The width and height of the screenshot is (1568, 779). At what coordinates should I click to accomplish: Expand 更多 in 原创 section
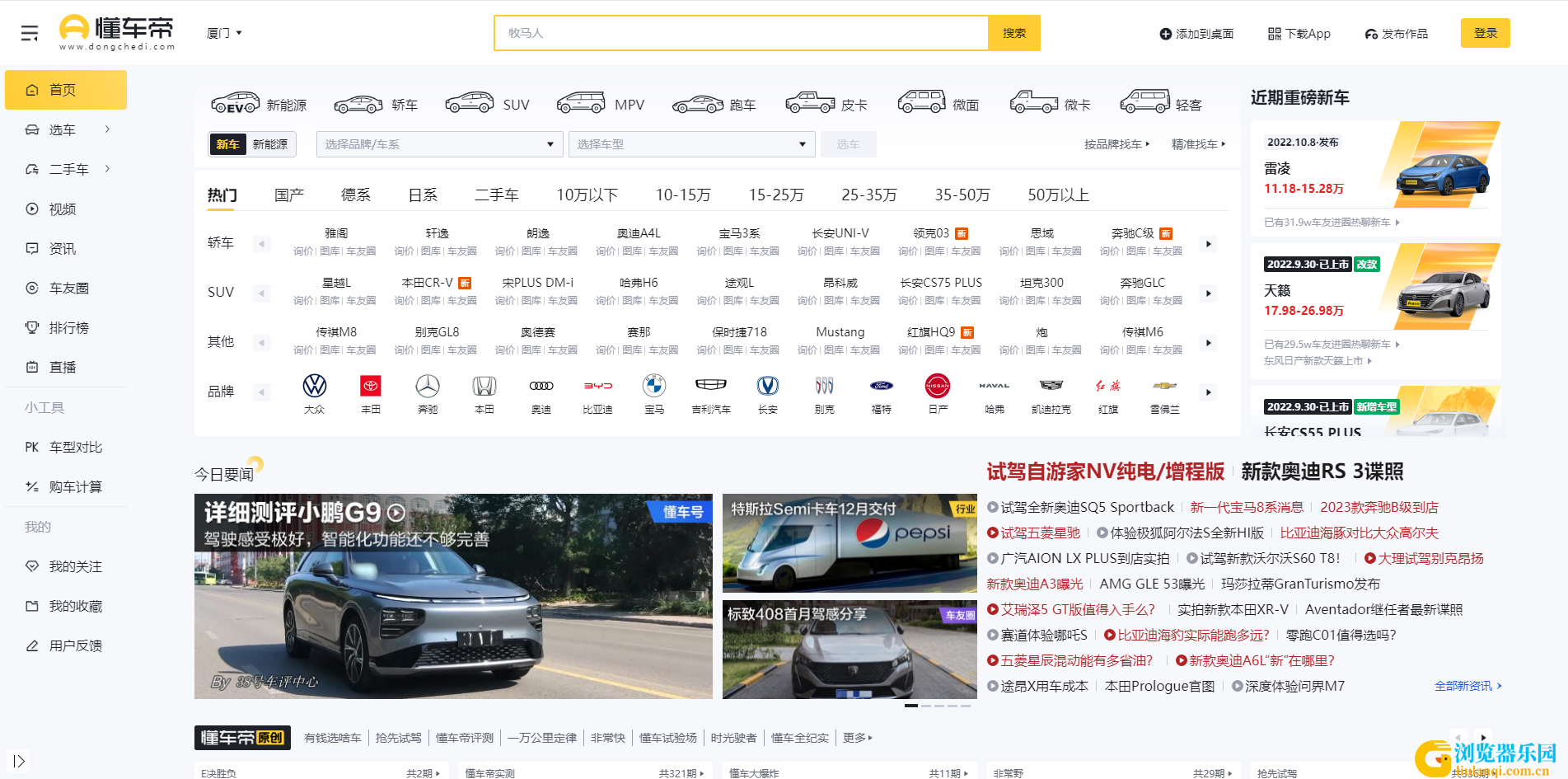coord(857,738)
